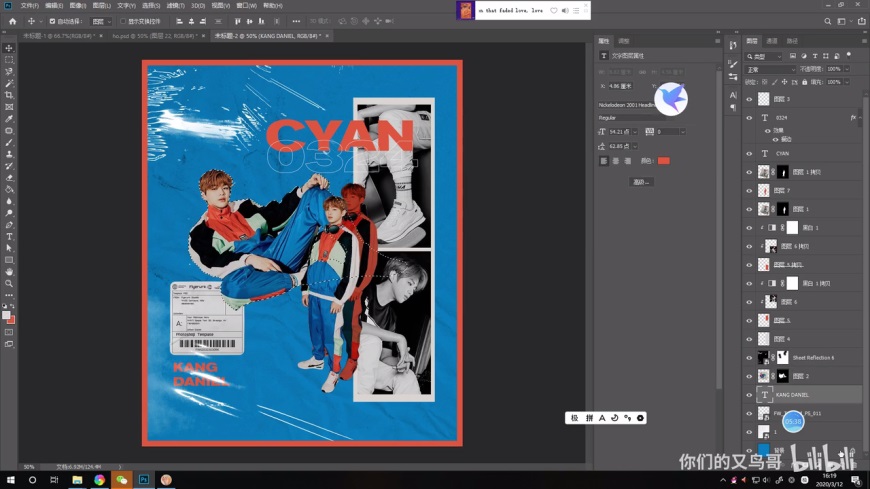870x489 pixels.
Task: Select center align text button
Action: tap(616, 161)
